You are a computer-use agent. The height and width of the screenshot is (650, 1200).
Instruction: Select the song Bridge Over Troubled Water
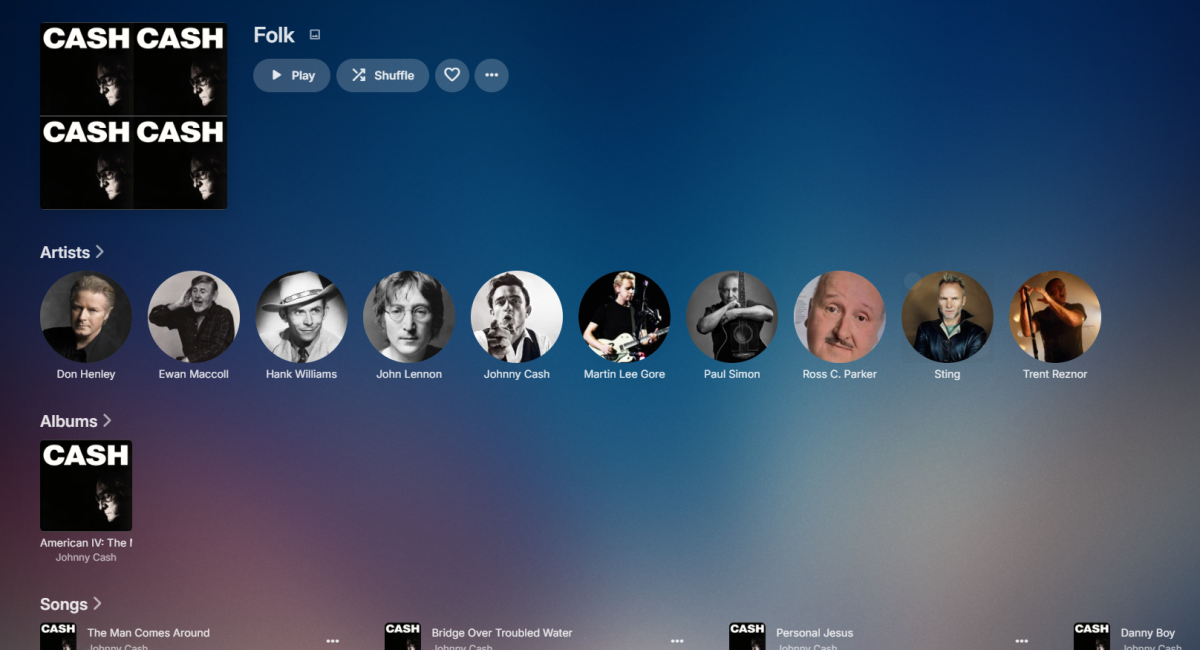502,633
